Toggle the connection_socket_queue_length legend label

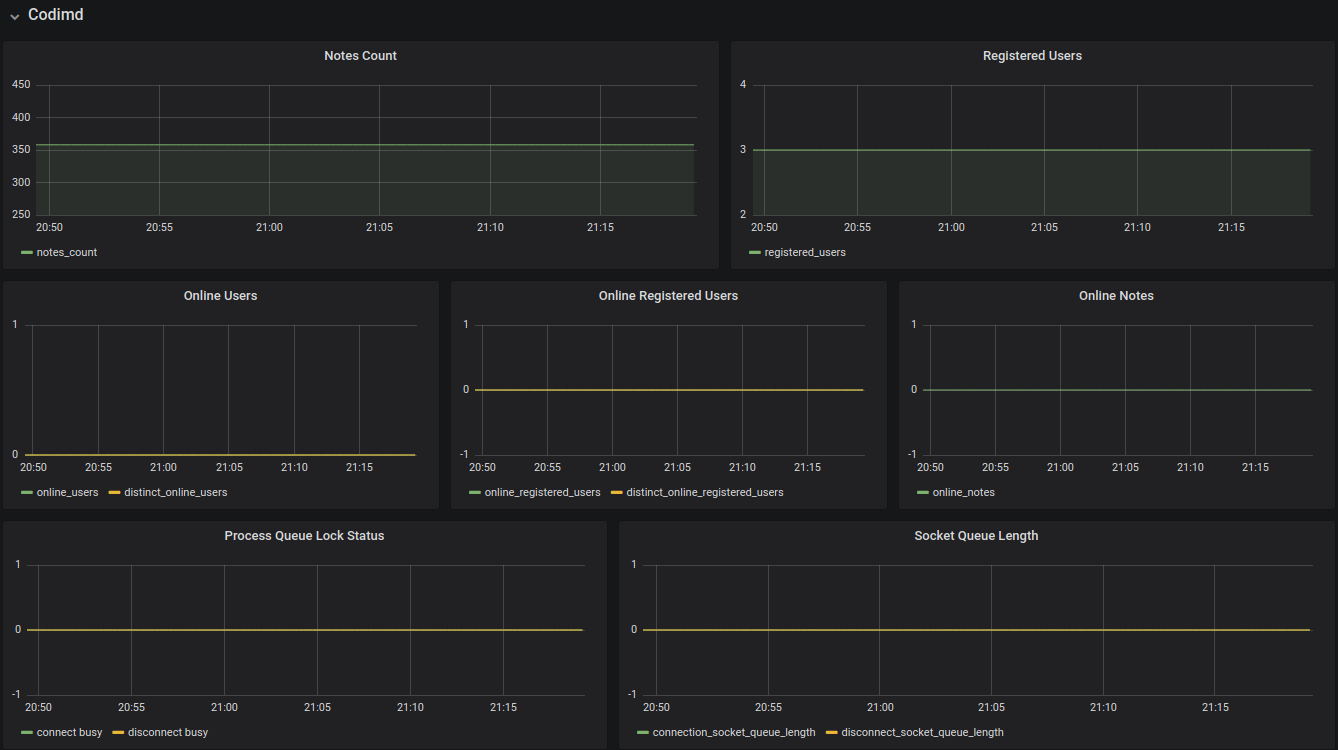coord(734,733)
